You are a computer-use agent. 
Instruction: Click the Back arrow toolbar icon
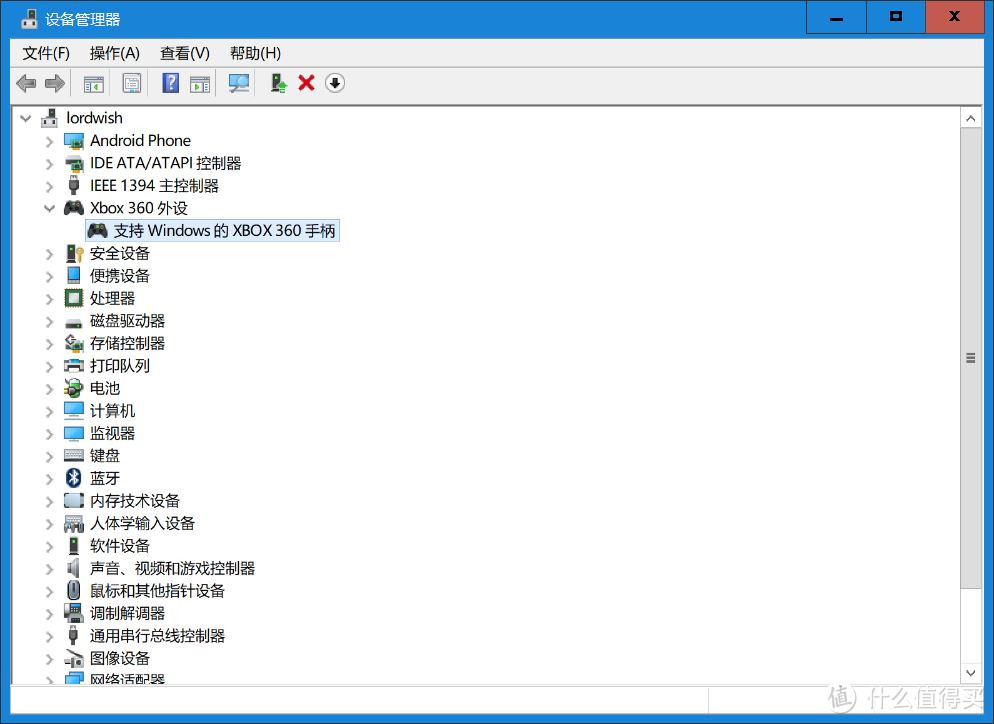[26, 83]
